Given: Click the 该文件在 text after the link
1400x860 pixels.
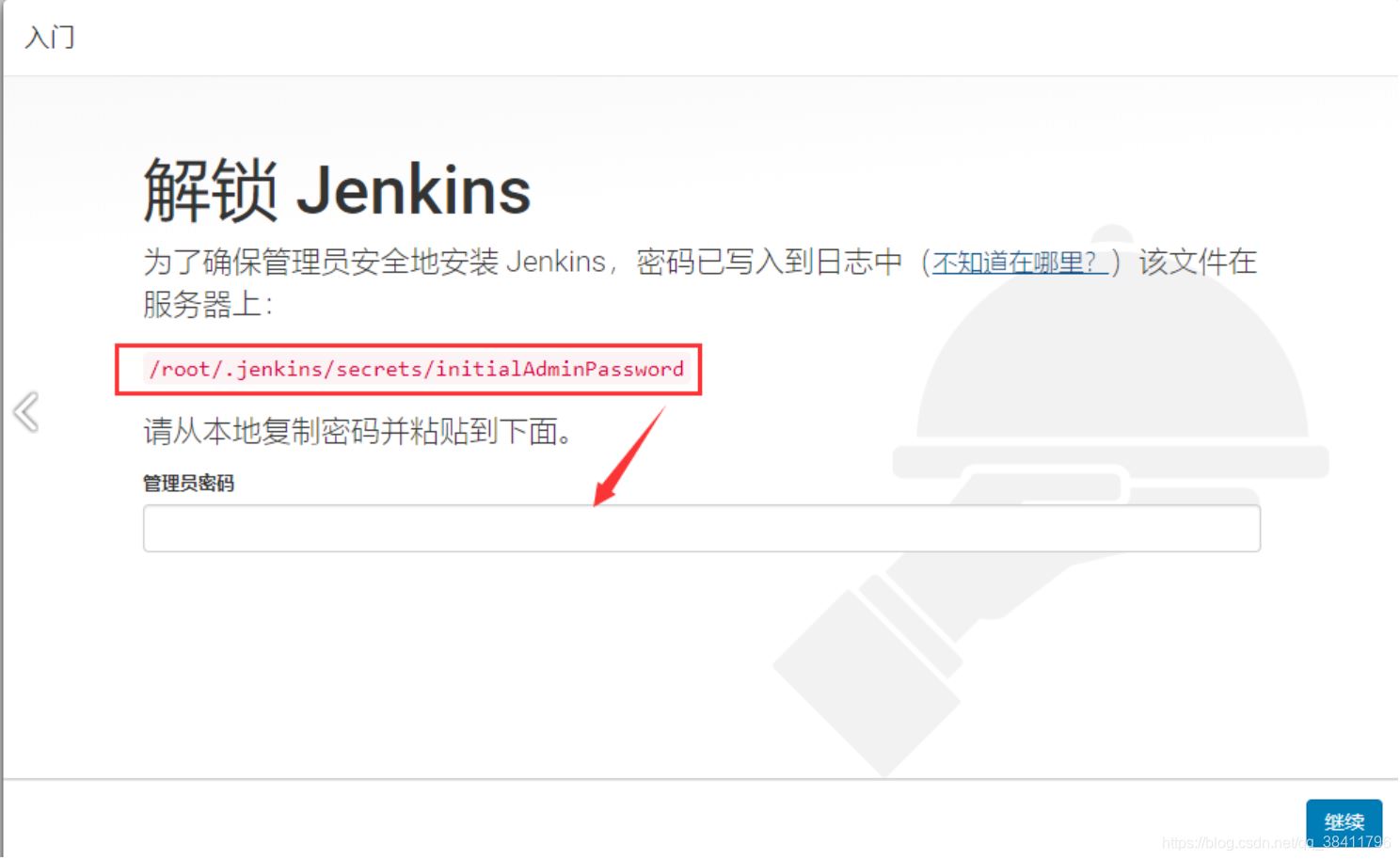Looking at the screenshot, I should coord(1198,262).
